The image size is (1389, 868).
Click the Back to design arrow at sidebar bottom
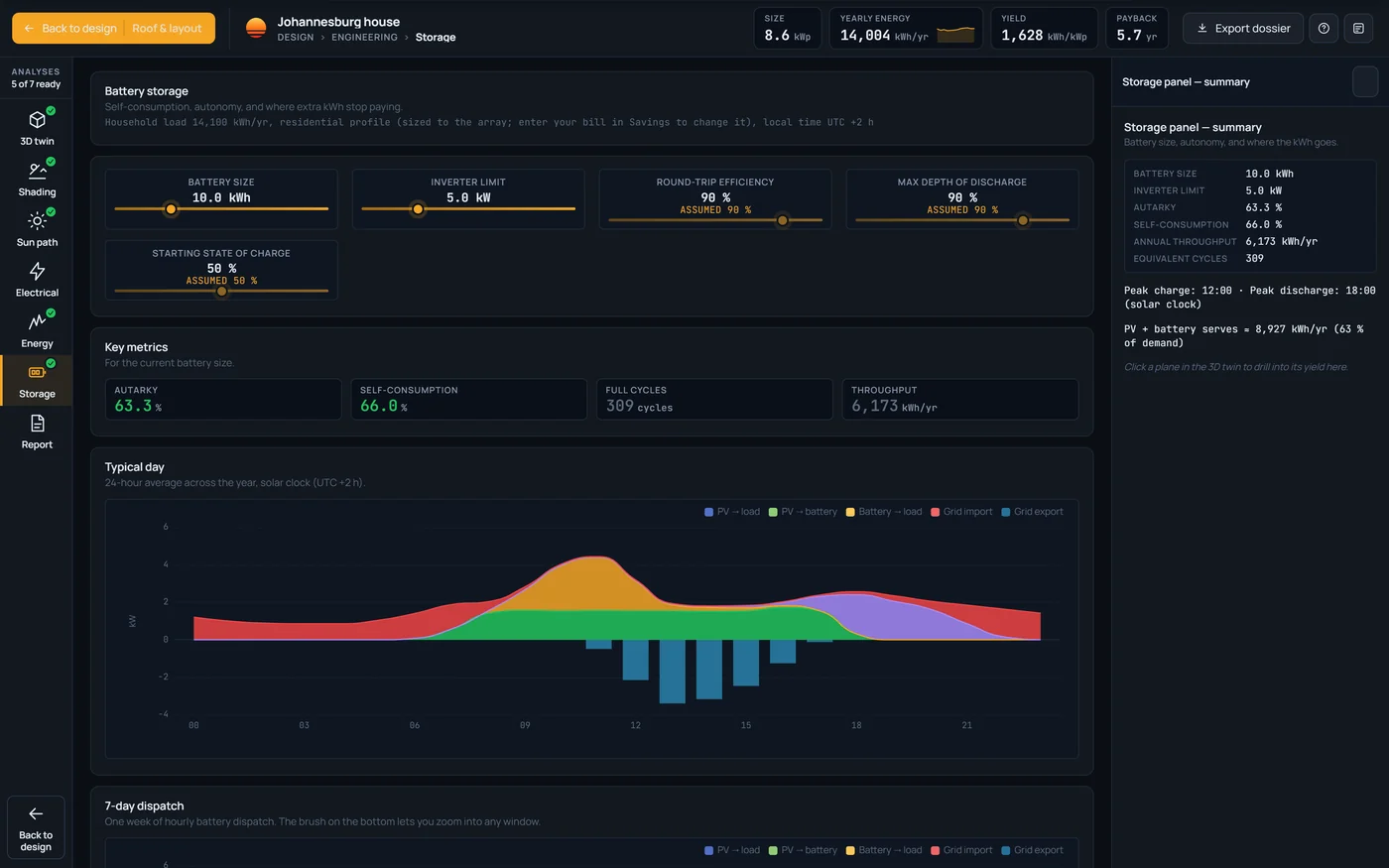coord(36,827)
